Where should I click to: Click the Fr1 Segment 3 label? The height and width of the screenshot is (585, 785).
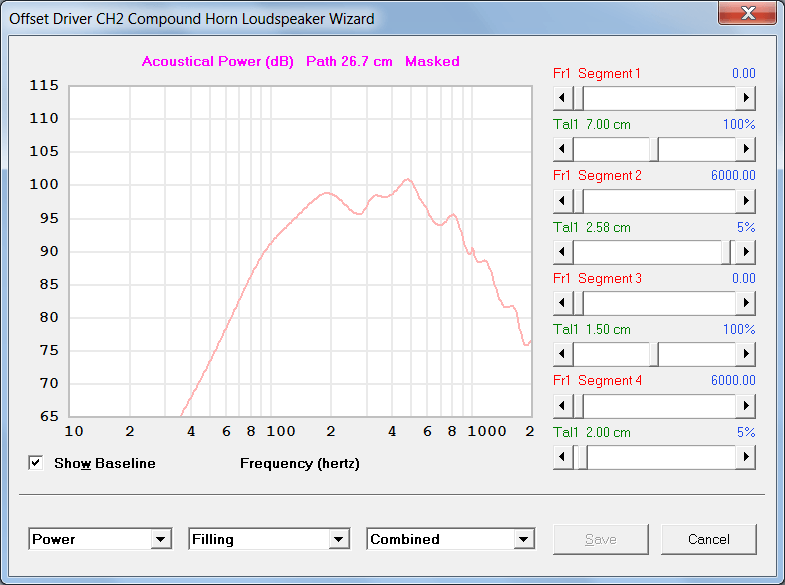point(597,278)
